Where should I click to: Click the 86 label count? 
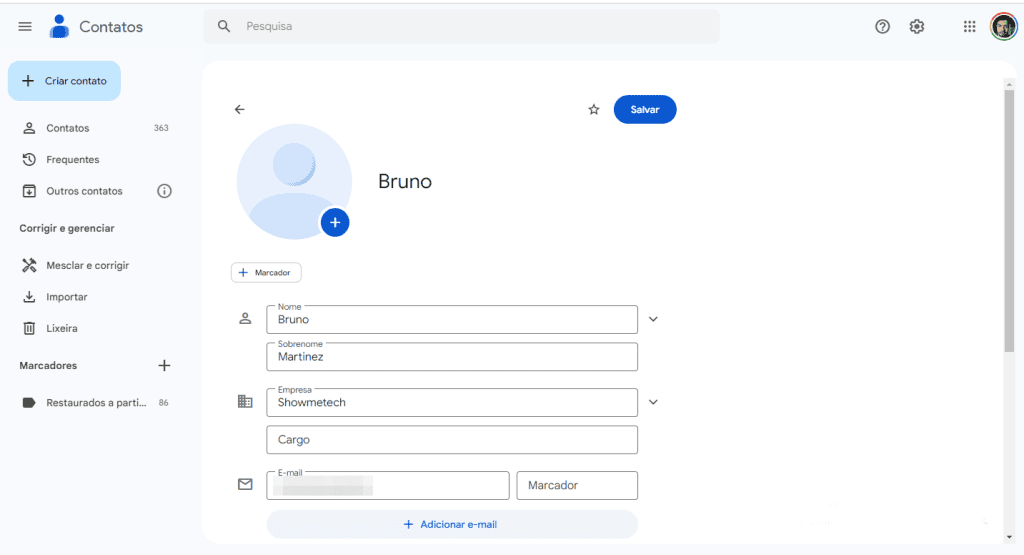(163, 402)
